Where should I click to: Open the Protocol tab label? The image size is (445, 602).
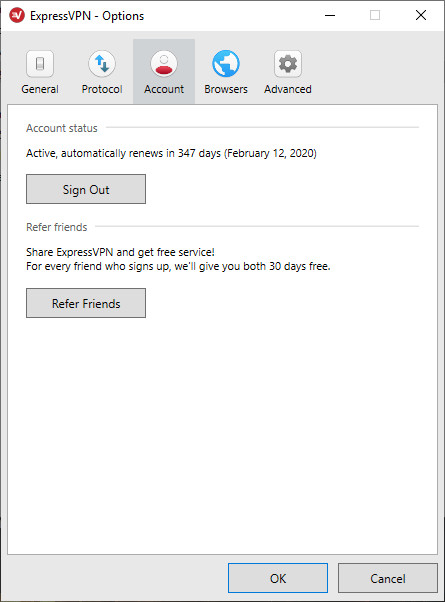pyautogui.click(x=102, y=89)
